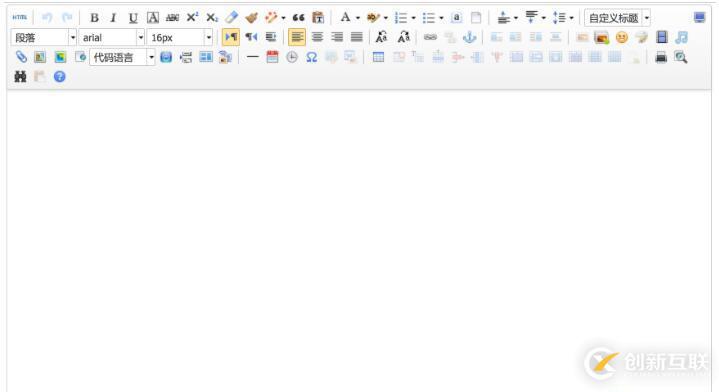Image resolution: width=719 pixels, height=392 pixels.
Task: Insert a table with the table icon
Action: (x=378, y=57)
